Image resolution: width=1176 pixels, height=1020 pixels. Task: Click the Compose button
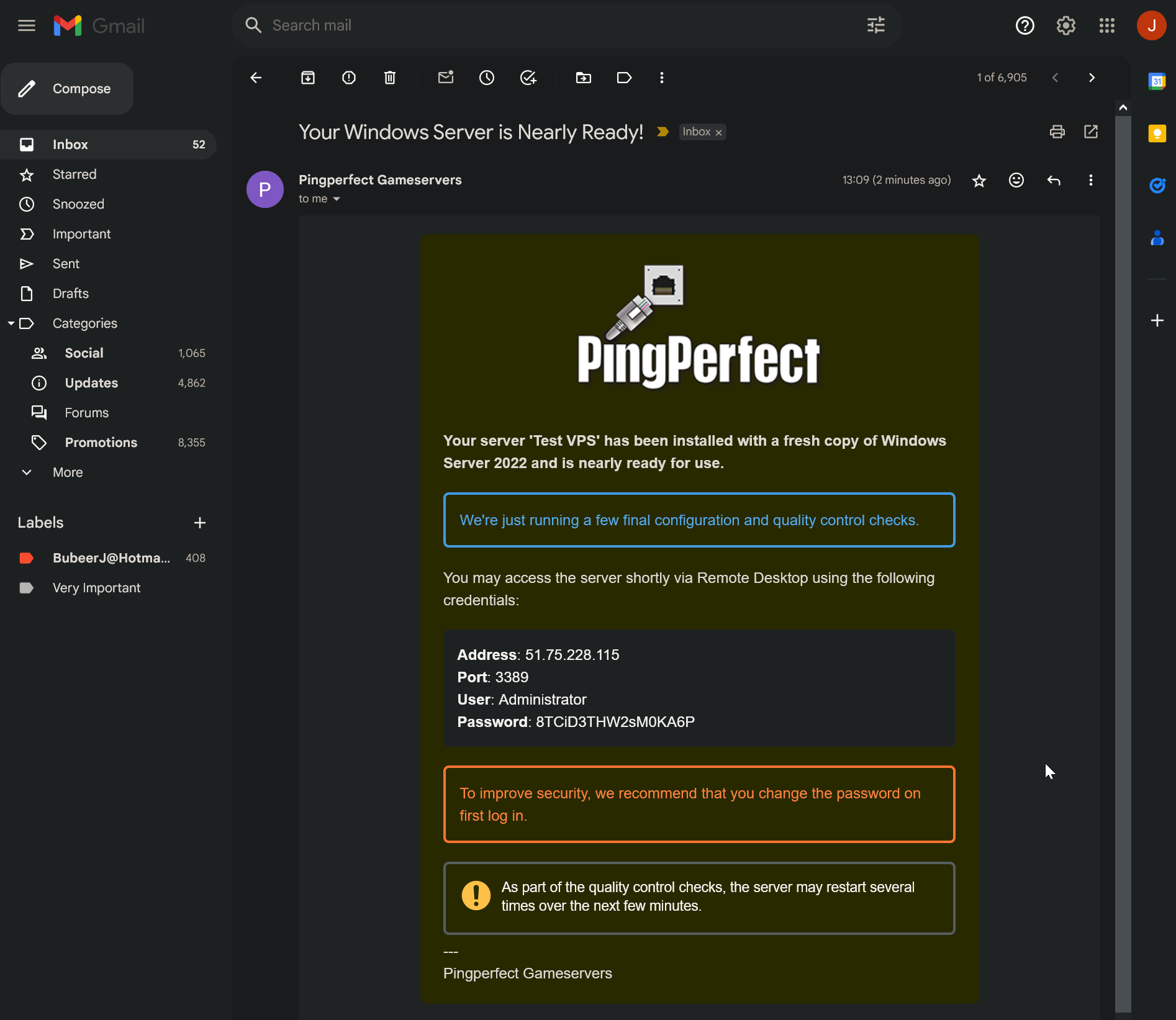point(67,89)
